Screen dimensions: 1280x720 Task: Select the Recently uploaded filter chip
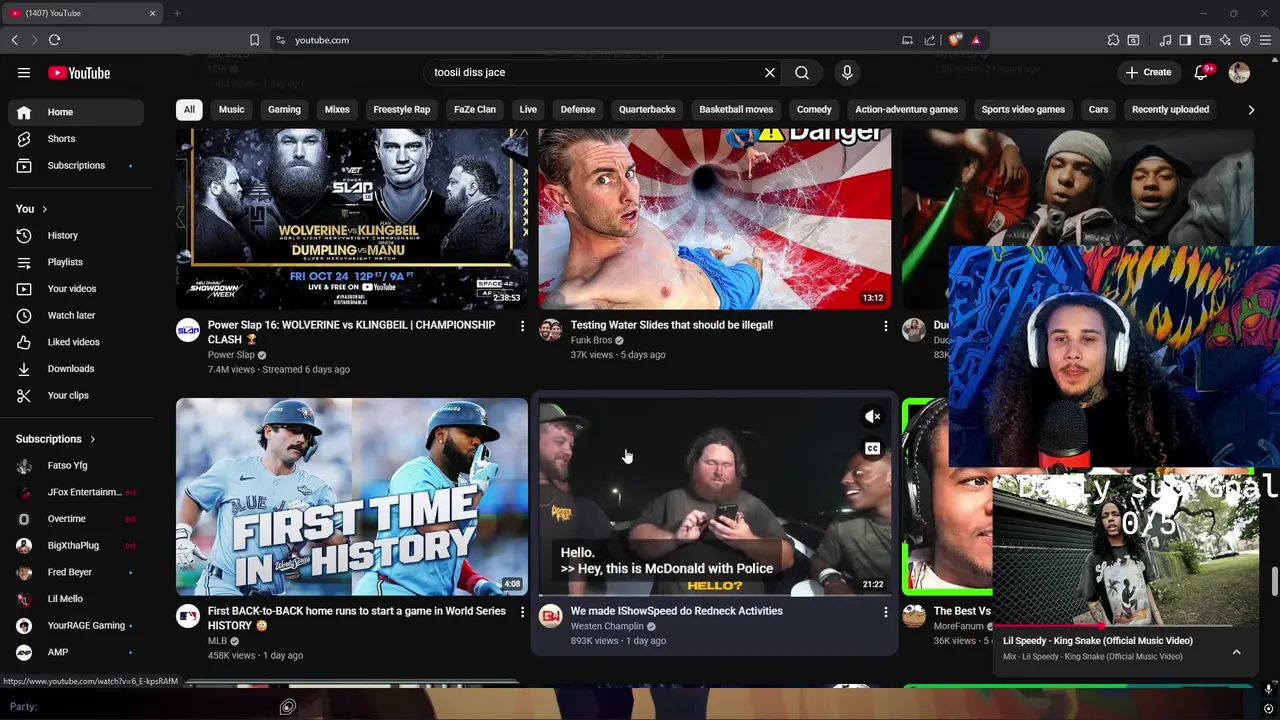coord(1170,109)
